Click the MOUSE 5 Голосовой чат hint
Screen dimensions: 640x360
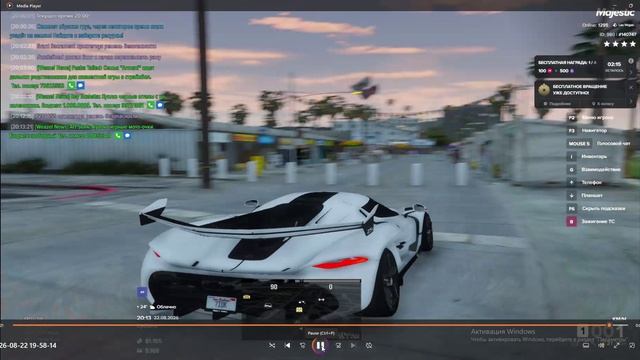[x=598, y=144]
